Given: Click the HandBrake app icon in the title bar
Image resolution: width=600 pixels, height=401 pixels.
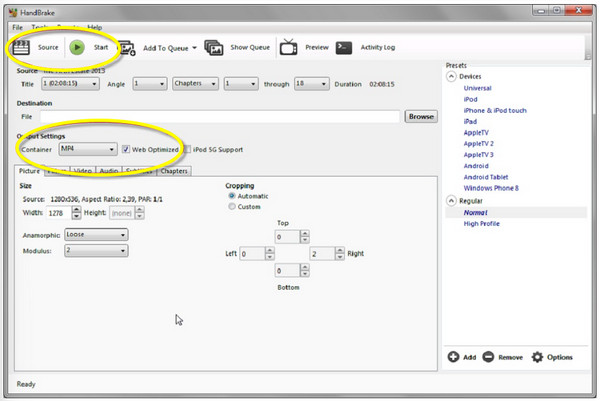Looking at the screenshot, I should point(13,13).
